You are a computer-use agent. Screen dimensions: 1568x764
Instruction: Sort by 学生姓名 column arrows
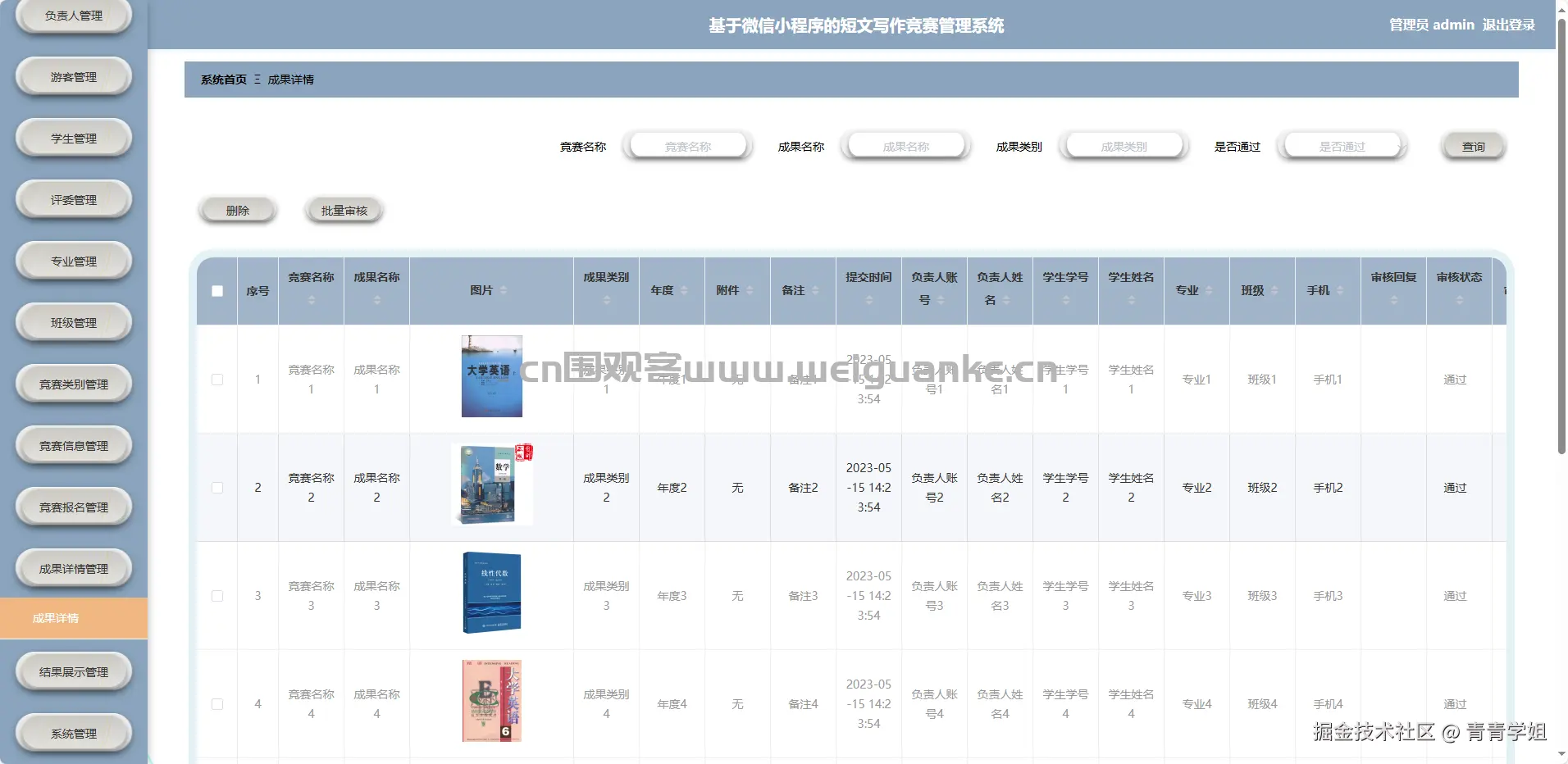(x=1131, y=300)
